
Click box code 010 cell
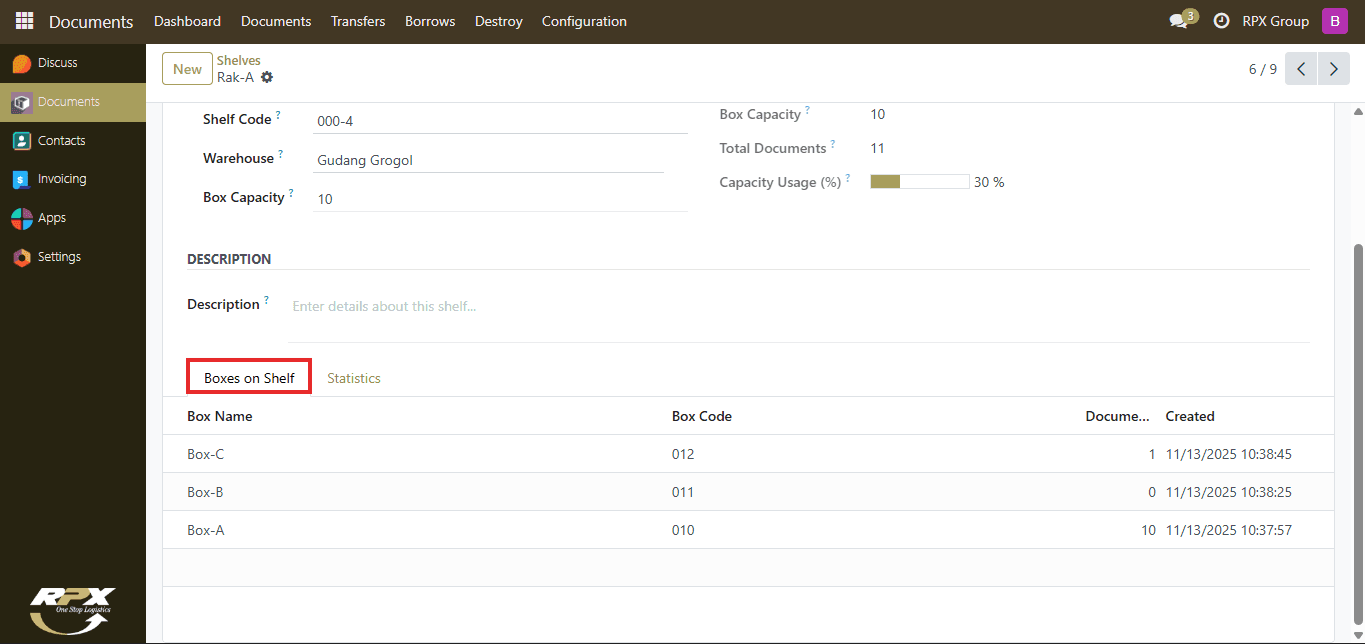click(x=683, y=530)
